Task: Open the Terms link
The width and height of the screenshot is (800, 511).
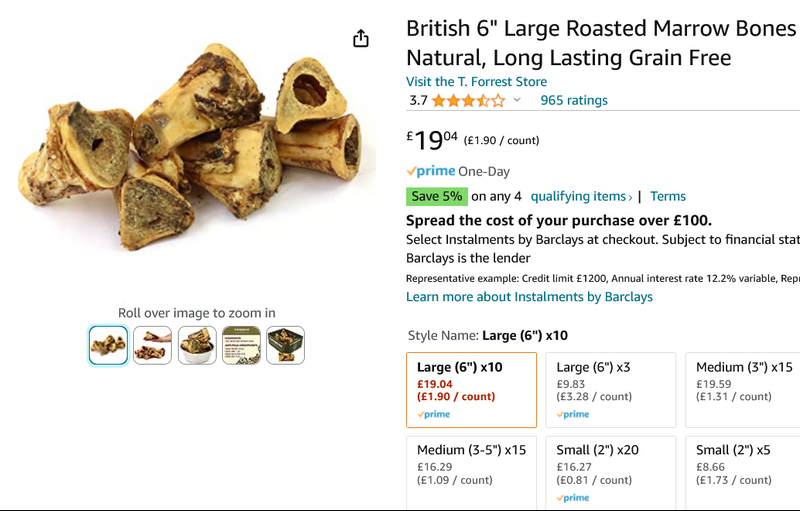Action: point(668,196)
